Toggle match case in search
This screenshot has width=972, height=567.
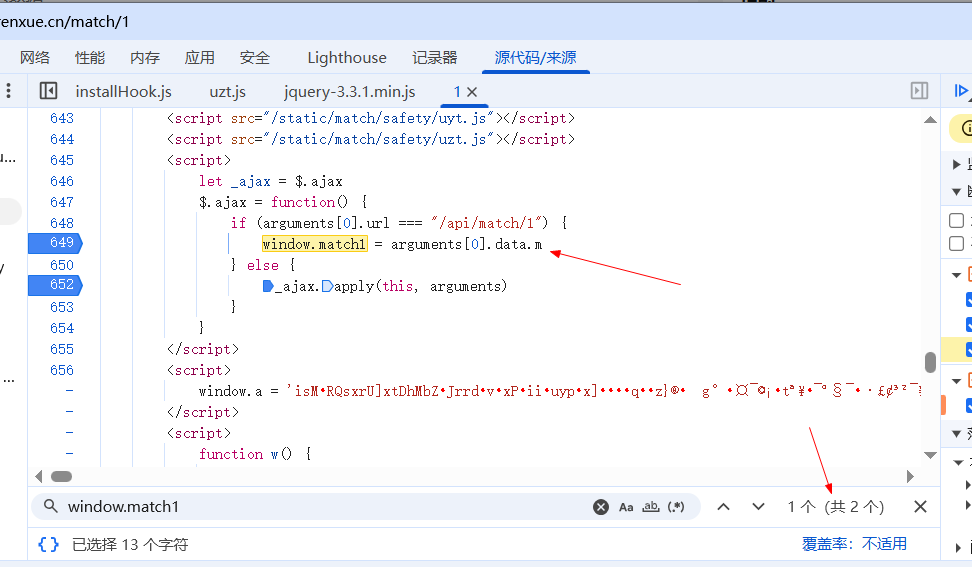coord(626,507)
